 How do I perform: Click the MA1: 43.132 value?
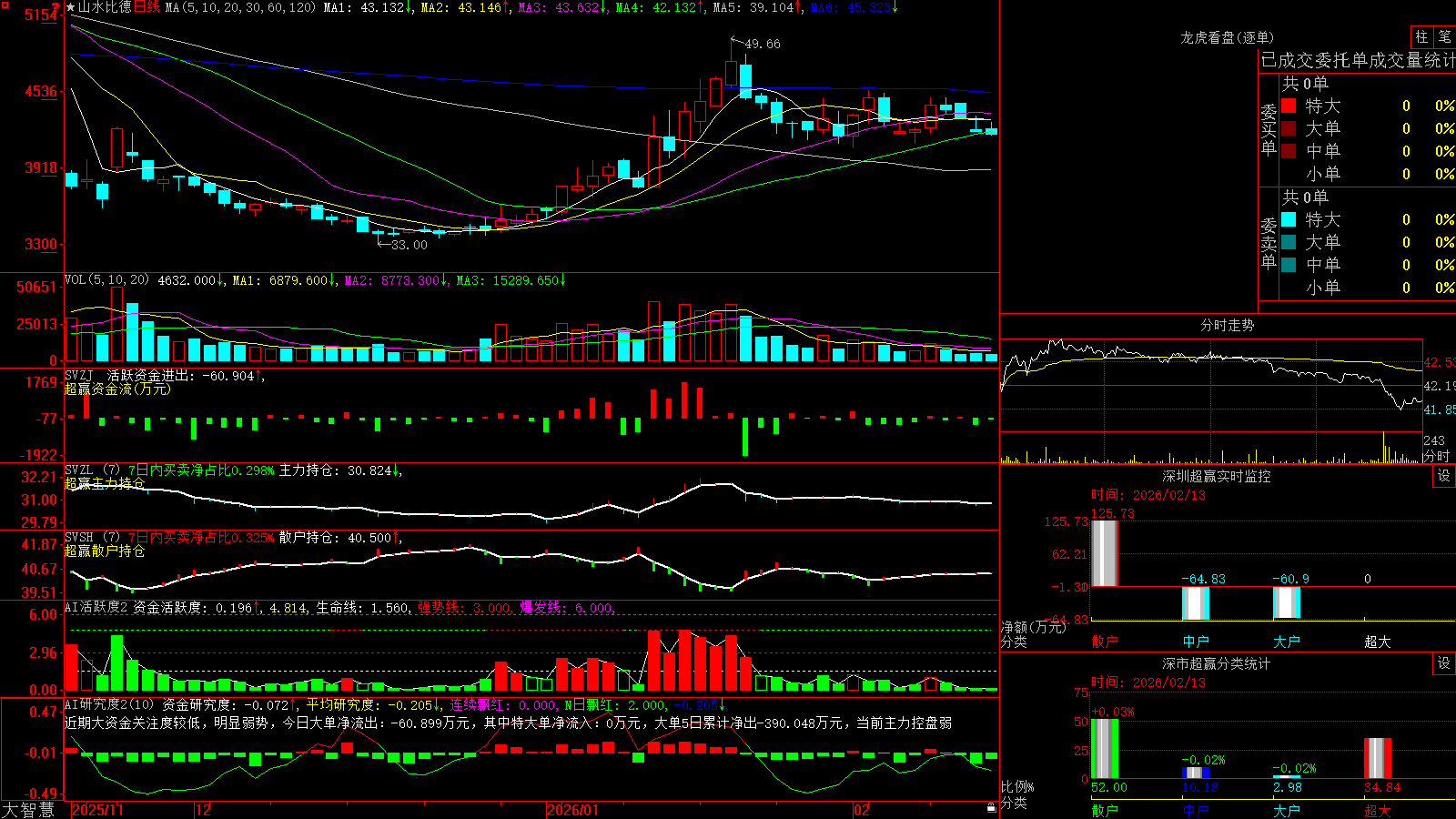[368, 7]
